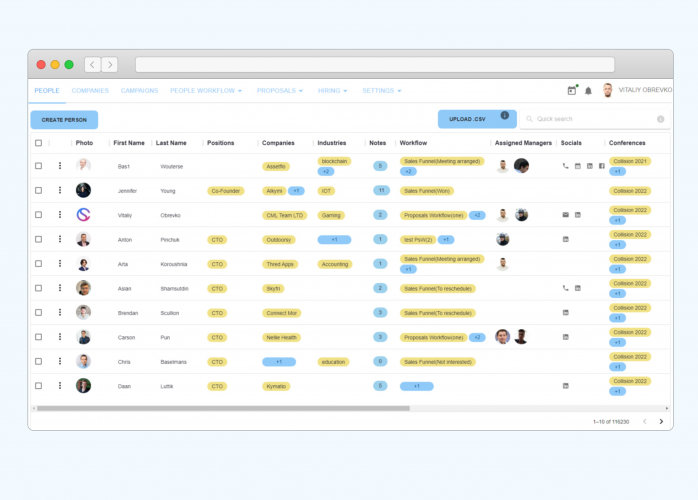Viewport: 698px width, 500px height.
Task: Open the CML Team LTD company tag
Action: (284, 215)
